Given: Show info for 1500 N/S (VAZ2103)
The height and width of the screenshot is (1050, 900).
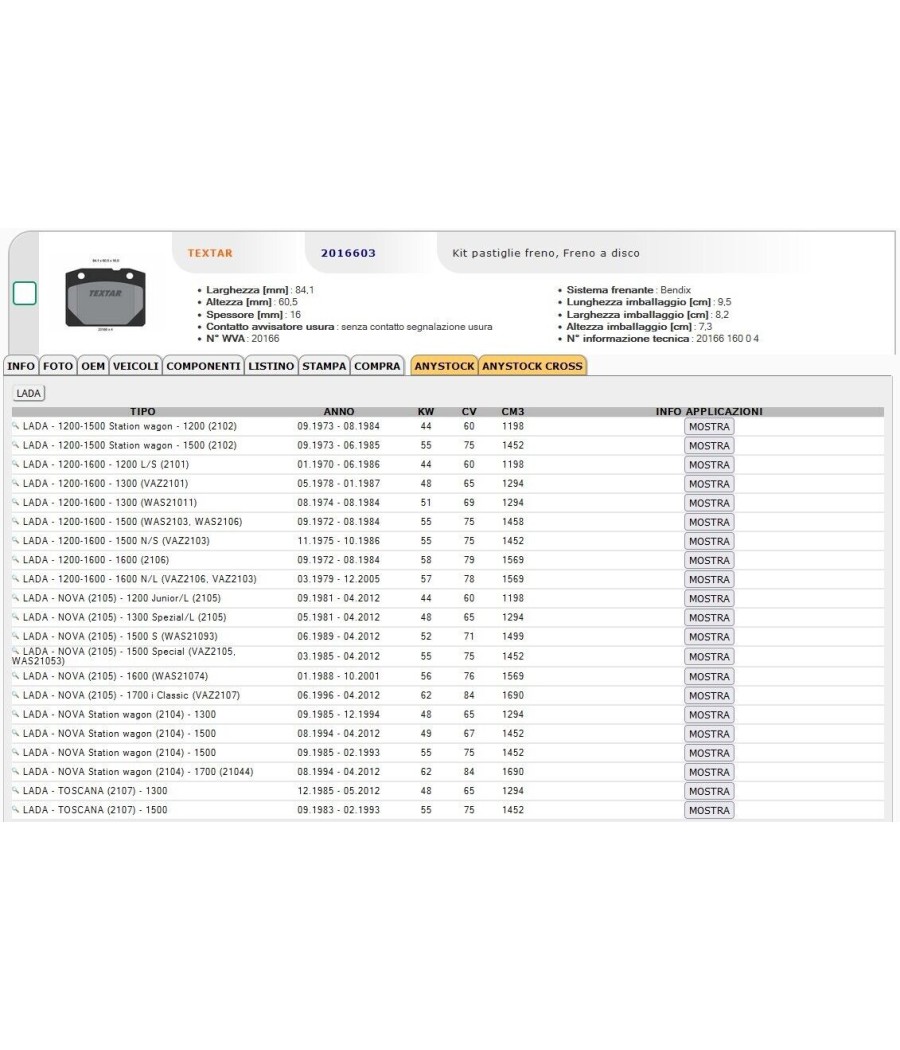Looking at the screenshot, I should pos(709,541).
